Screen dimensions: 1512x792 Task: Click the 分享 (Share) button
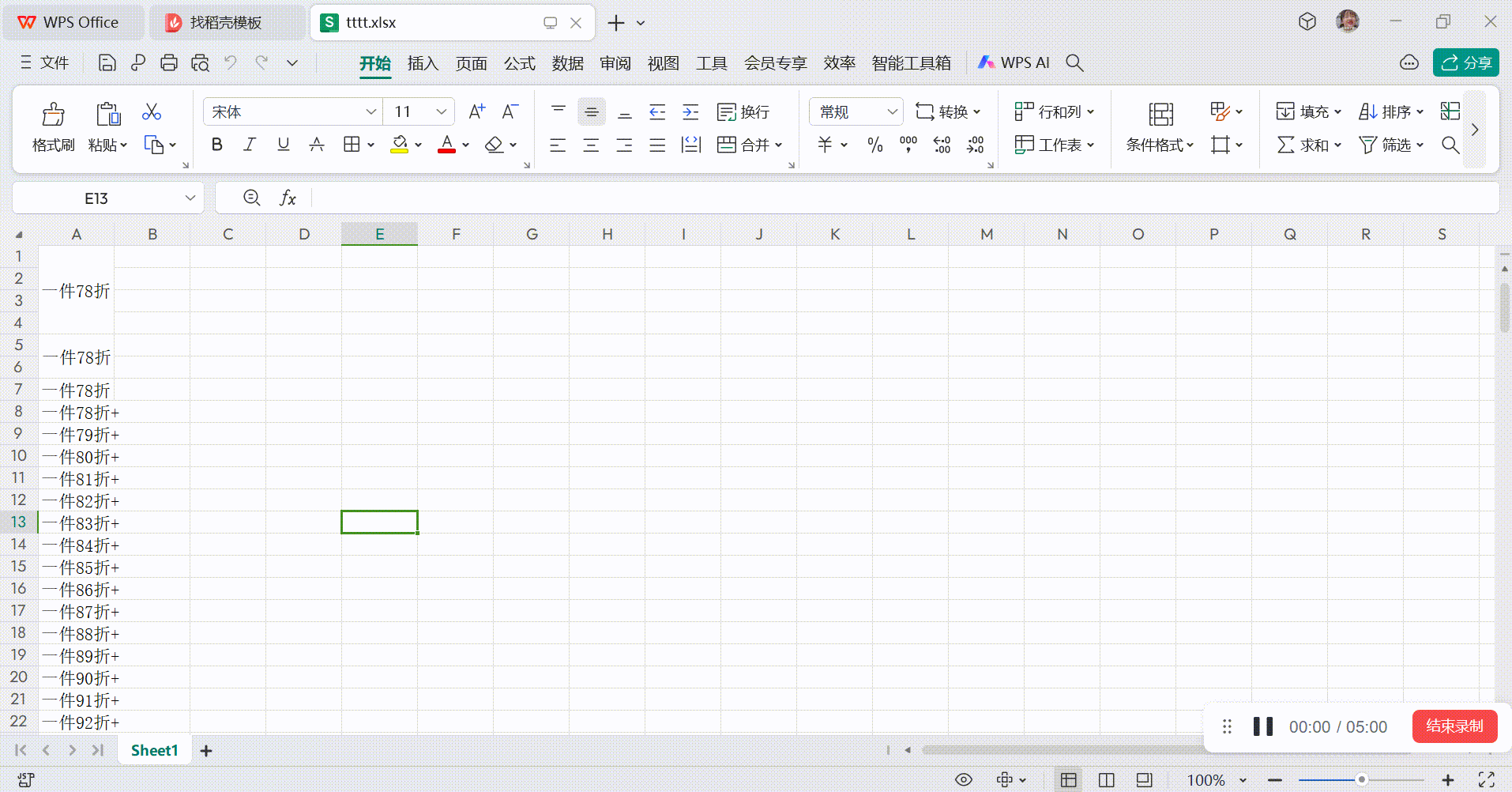(x=1465, y=63)
